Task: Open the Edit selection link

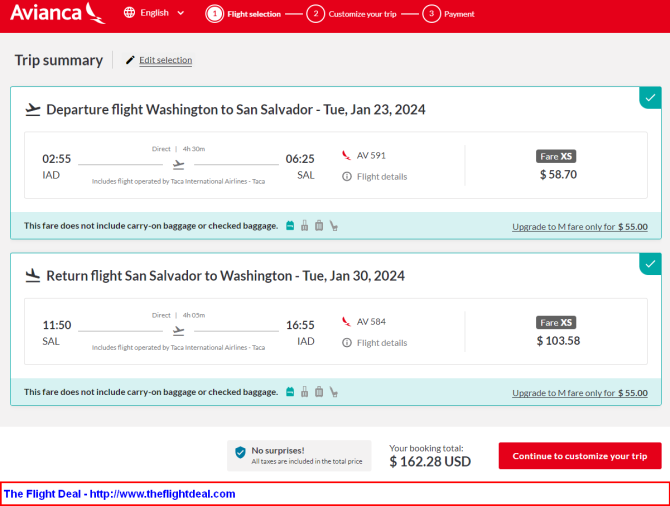Action: (x=165, y=60)
